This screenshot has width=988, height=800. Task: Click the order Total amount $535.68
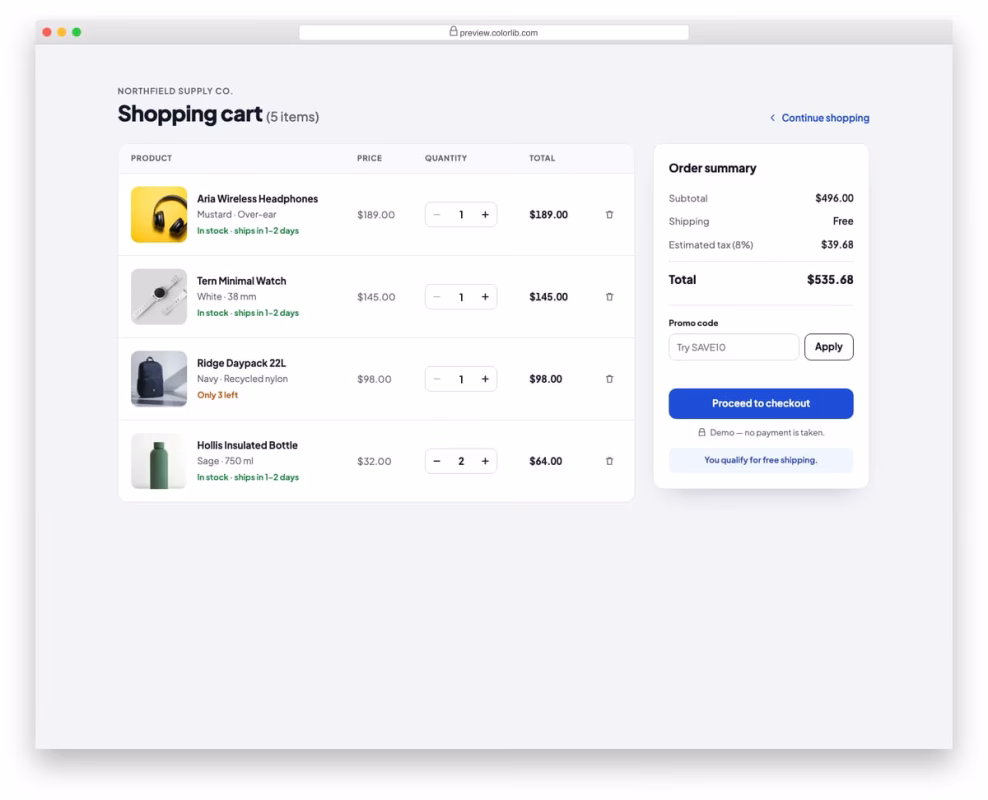coord(830,280)
